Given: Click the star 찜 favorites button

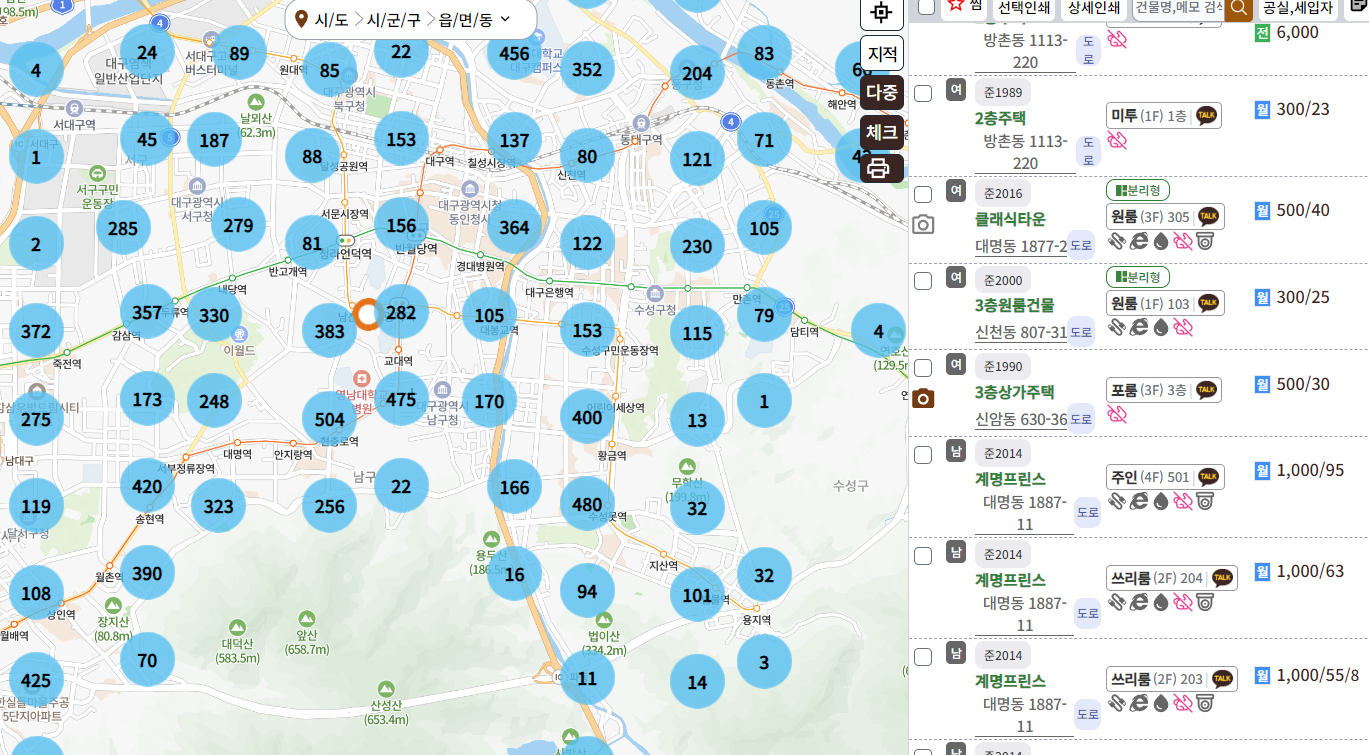Looking at the screenshot, I should point(965,6).
